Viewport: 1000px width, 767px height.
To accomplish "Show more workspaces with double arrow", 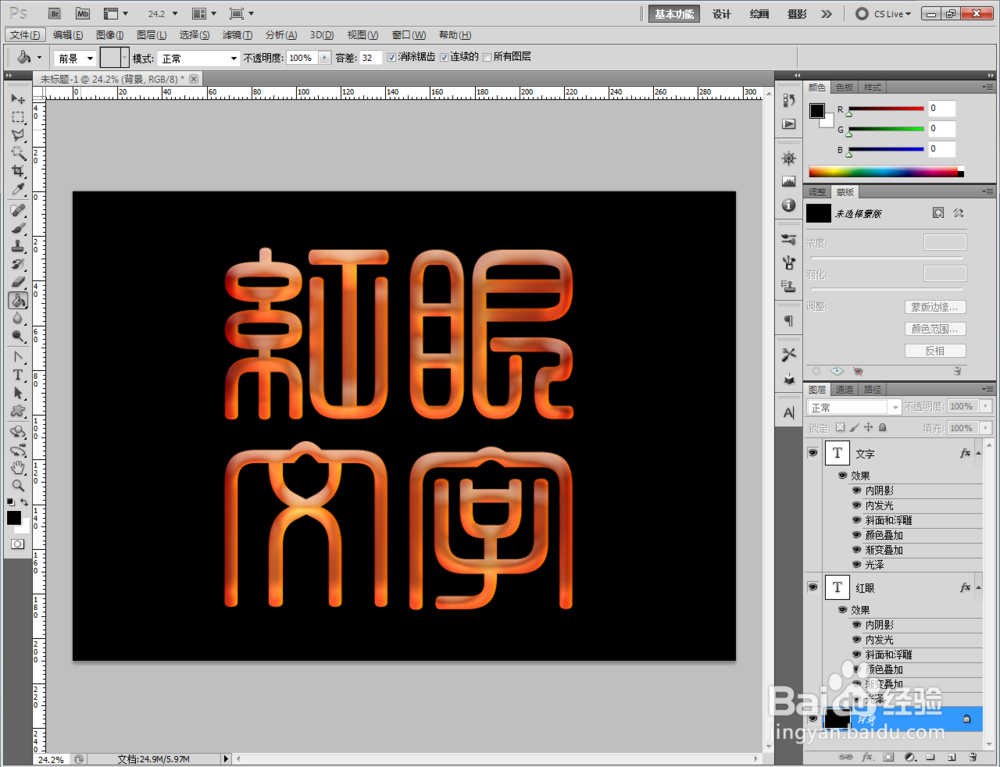I will 827,13.
